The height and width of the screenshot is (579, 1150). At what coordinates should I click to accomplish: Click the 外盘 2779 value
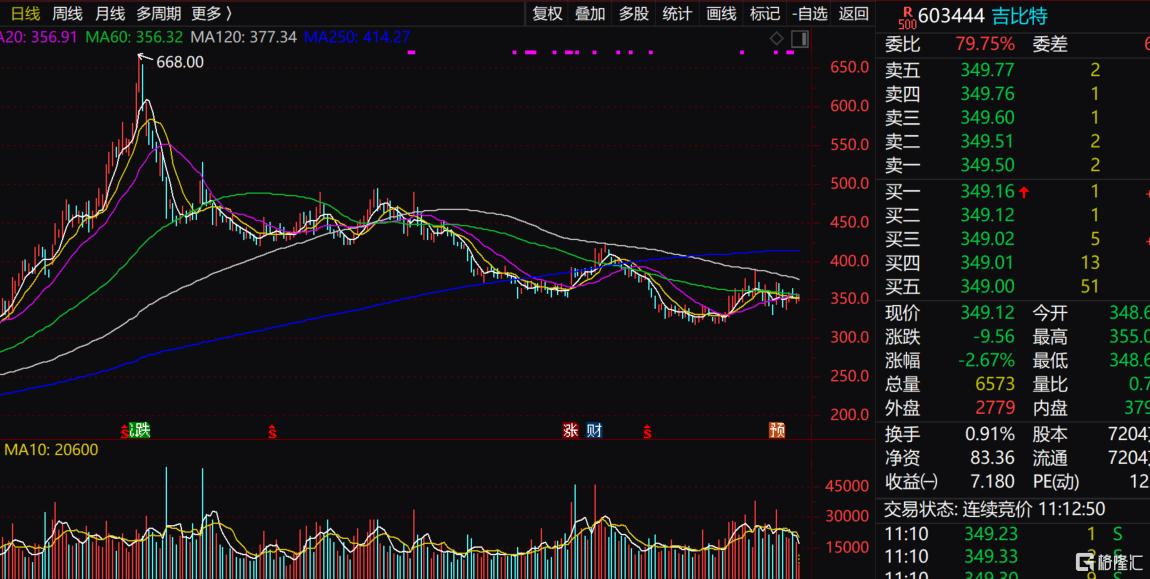tap(995, 407)
